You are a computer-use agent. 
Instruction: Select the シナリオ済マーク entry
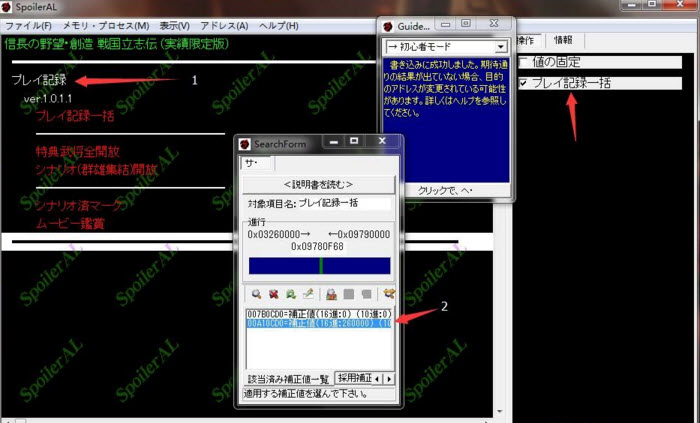coord(79,206)
